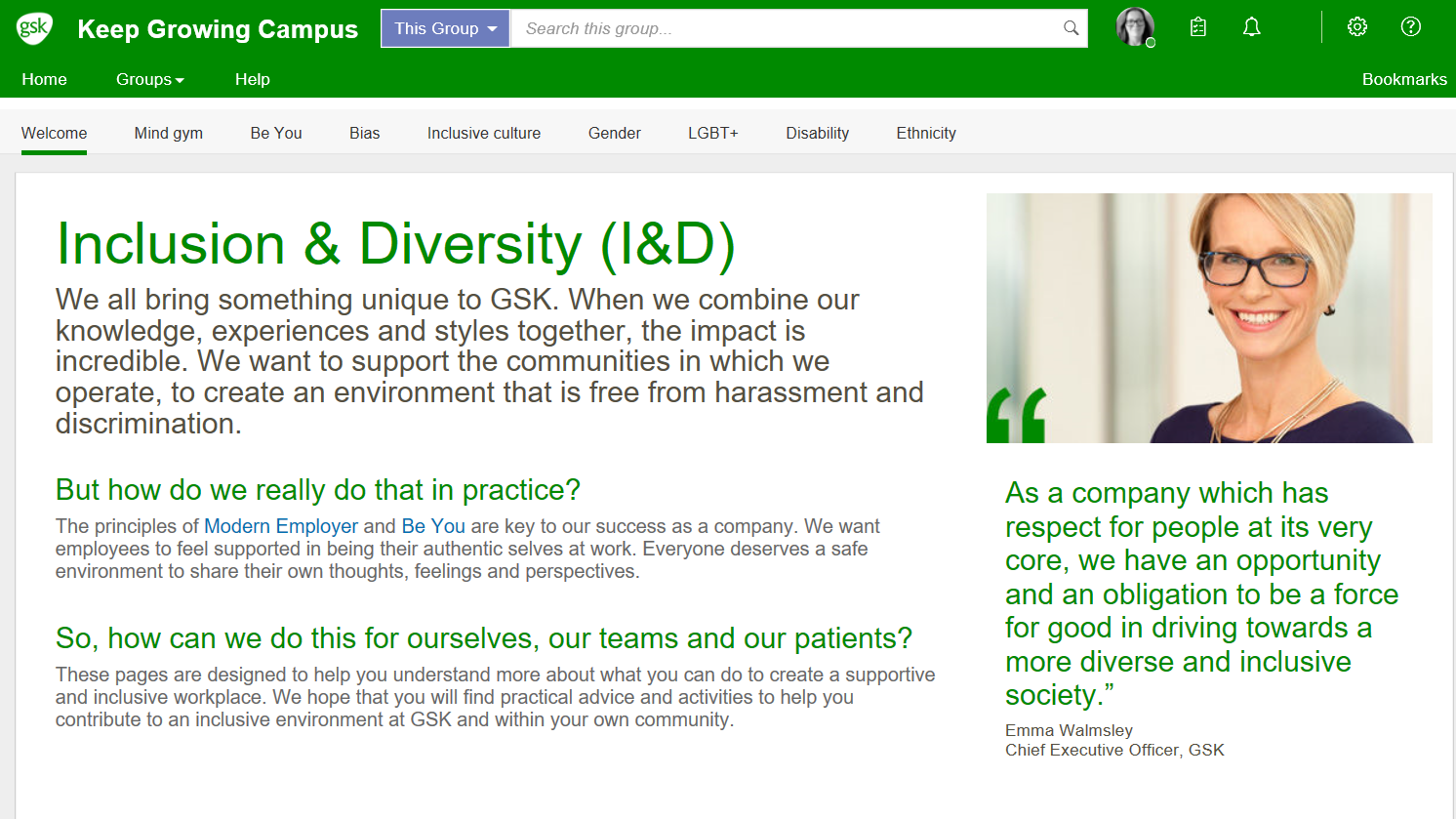Open Bookmarks
Viewport: 1456px width, 819px height.
[x=1404, y=79]
